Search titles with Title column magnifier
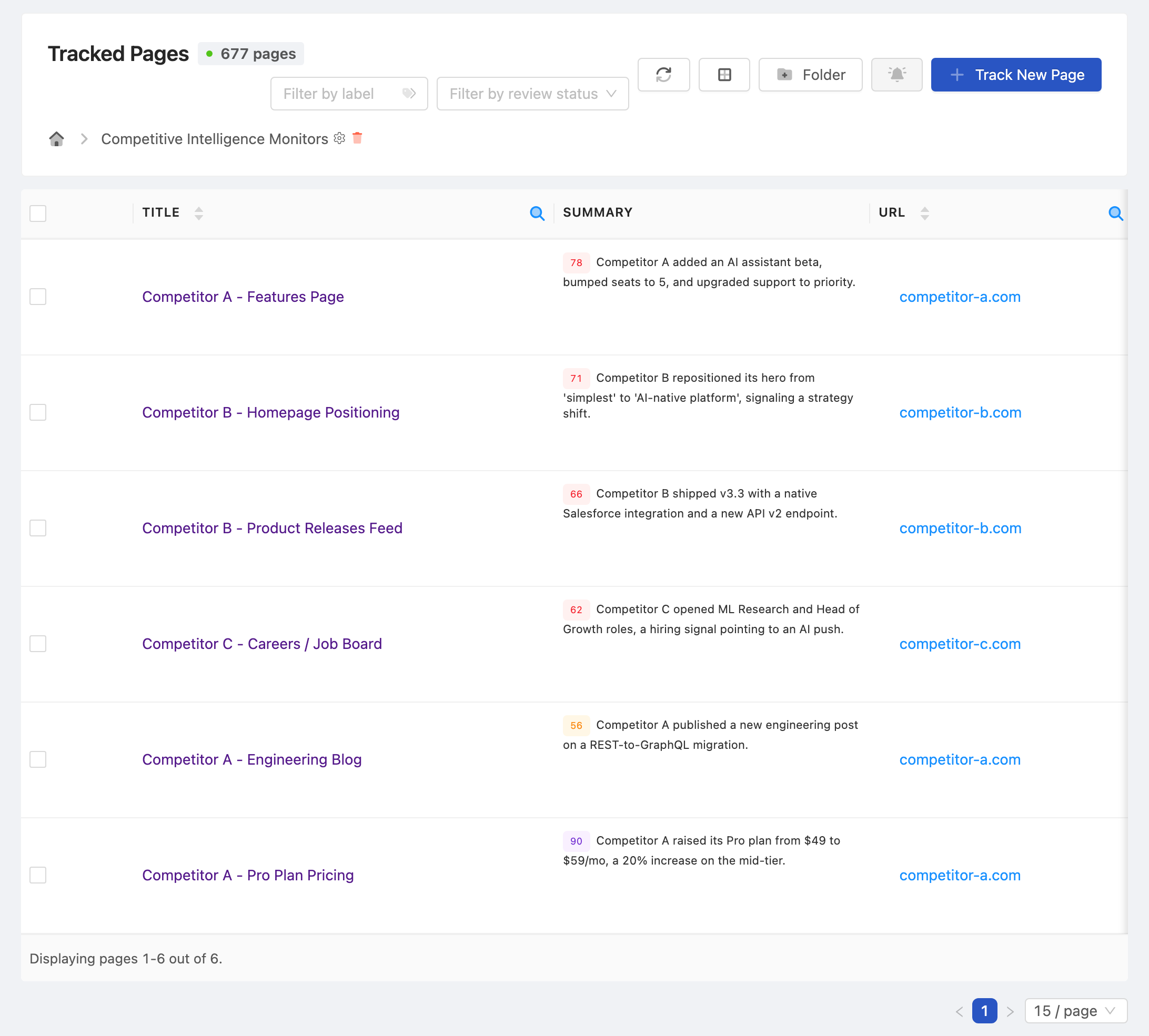 [x=537, y=214]
